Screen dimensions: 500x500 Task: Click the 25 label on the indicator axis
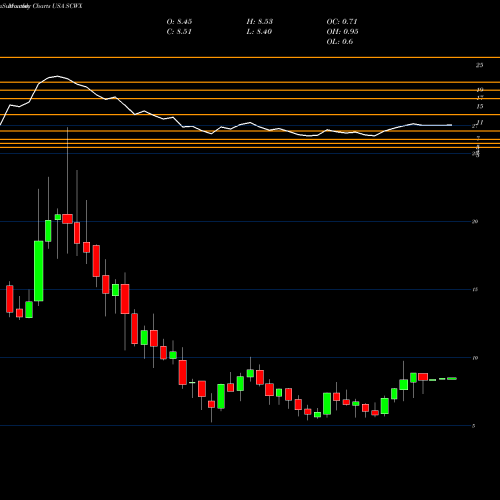click(479, 65)
